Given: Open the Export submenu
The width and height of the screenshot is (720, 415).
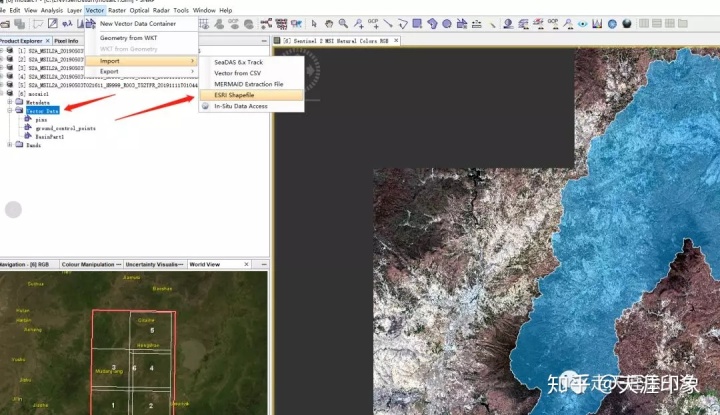Looking at the screenshot, I should [141, 71].
